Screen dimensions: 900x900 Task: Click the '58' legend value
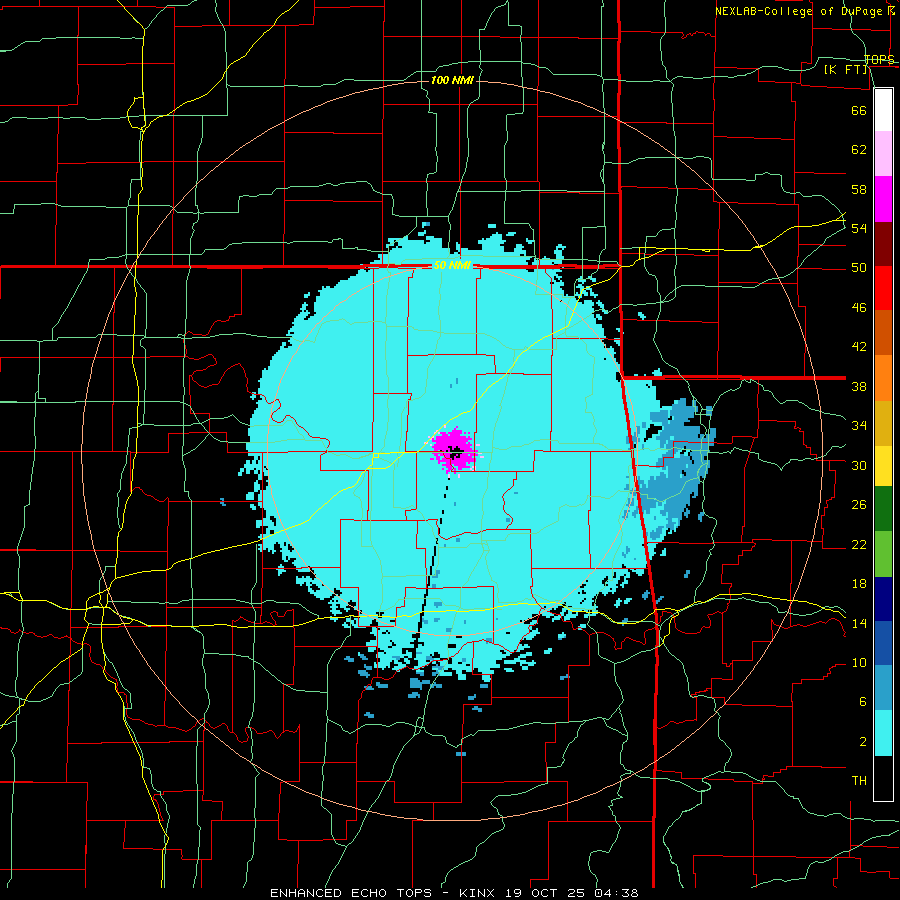coord(859,189)
